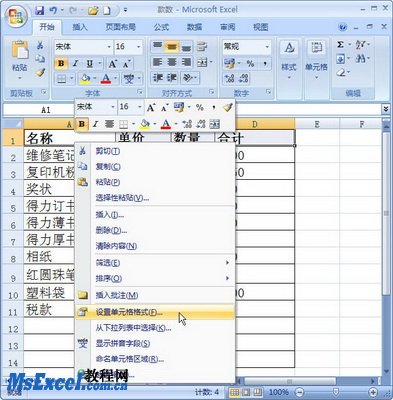Undo last action in quick access toolbar
Image resolution: width=393 pixels, height=400 pixels.
coord(53,10)
